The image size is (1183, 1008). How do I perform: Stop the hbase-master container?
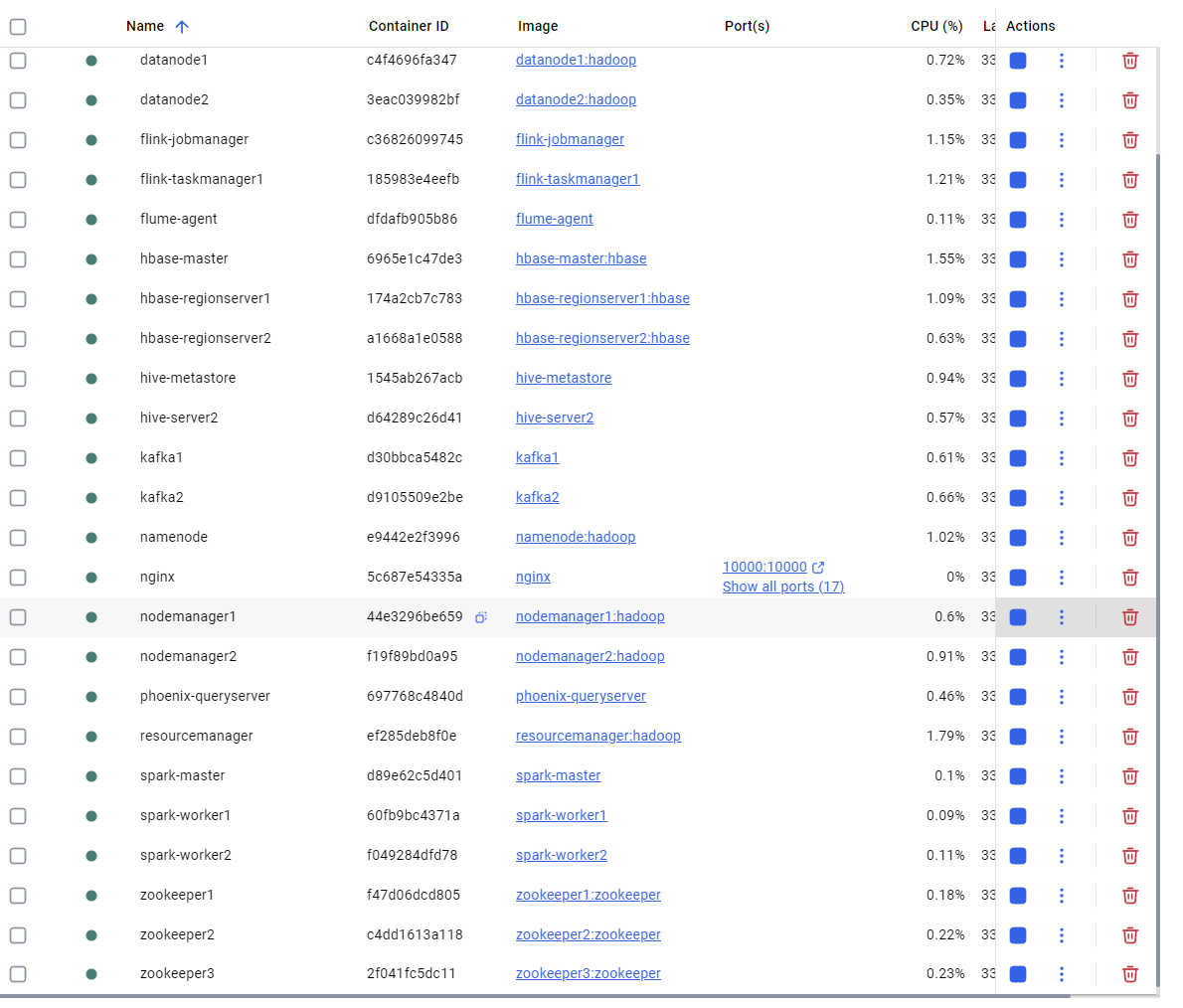pos(1017,259)
